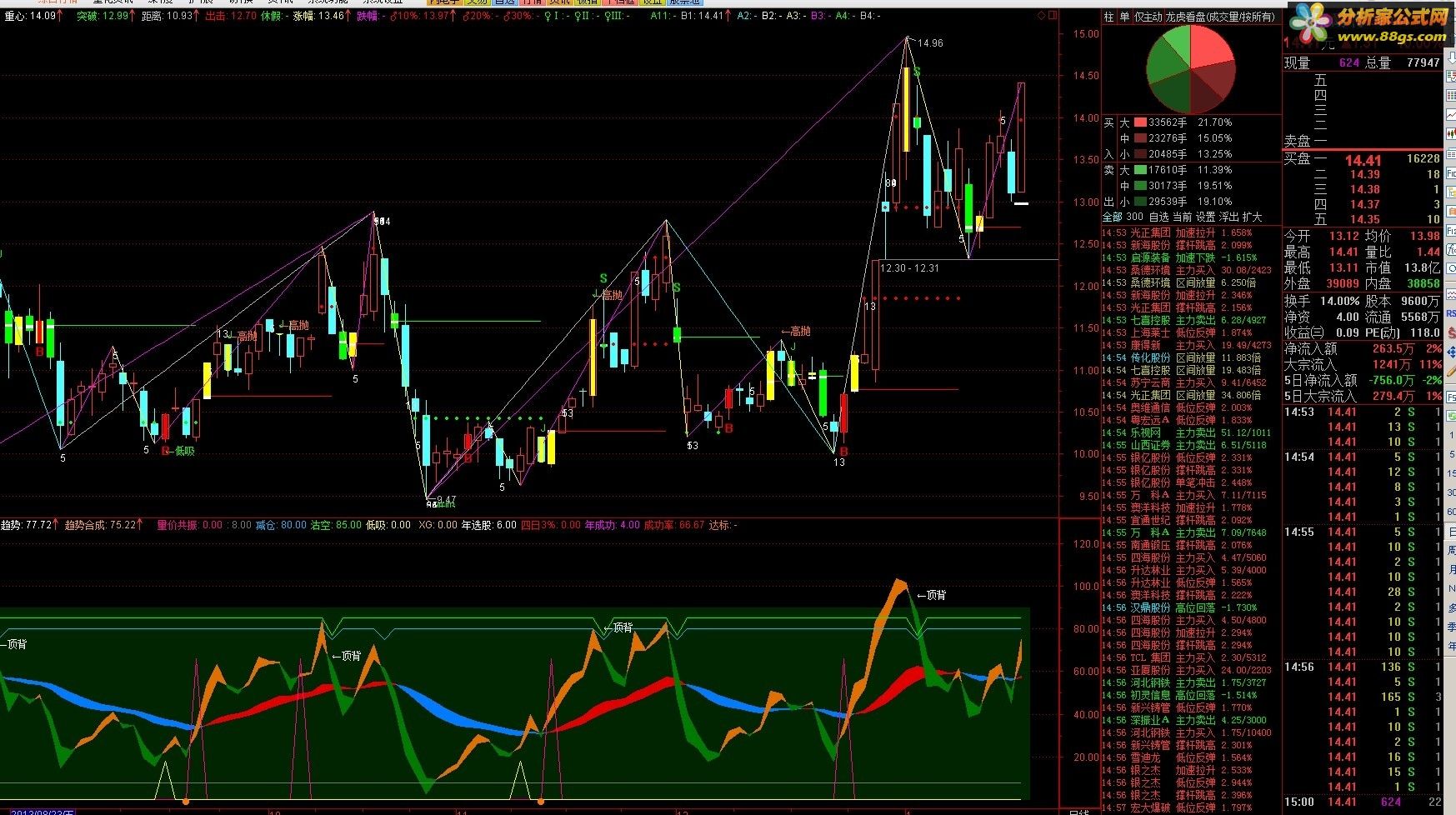
Task: Click 扩大 to enlarge the panel
Action: tap(1252, 217)
